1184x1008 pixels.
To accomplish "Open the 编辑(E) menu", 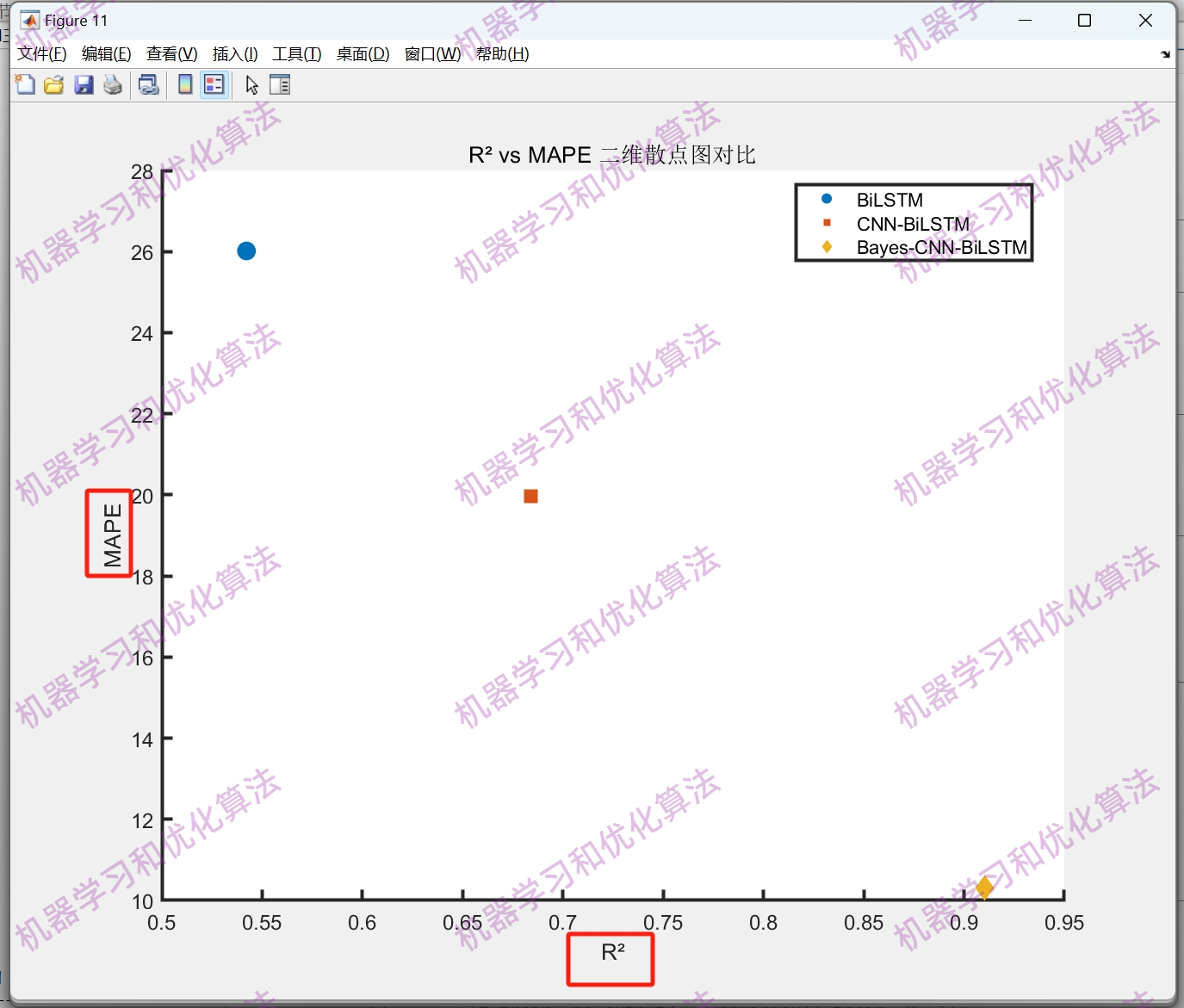I will coord(105,53).
